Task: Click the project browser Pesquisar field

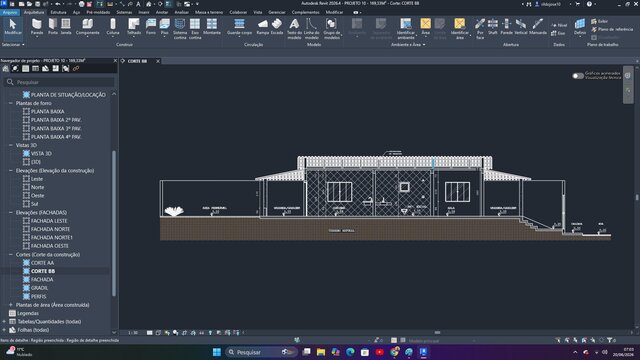Action: (60, 82)
